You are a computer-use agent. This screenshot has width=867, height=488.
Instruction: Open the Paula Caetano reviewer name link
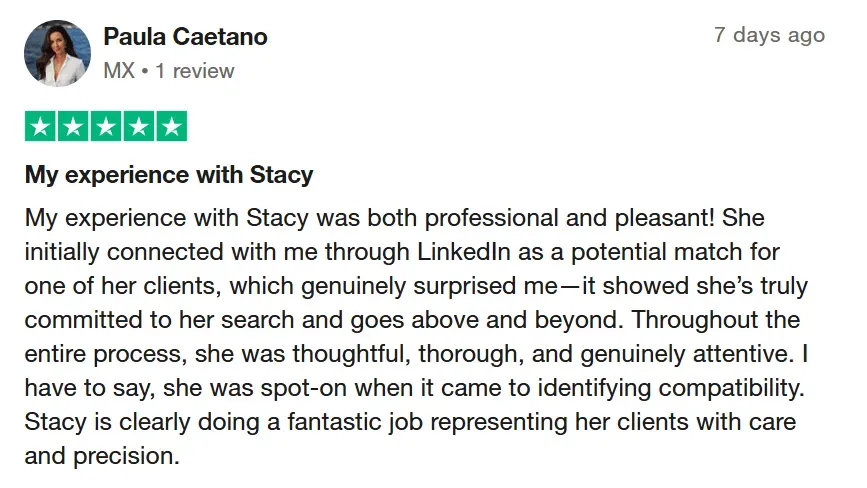pos(185,38)
